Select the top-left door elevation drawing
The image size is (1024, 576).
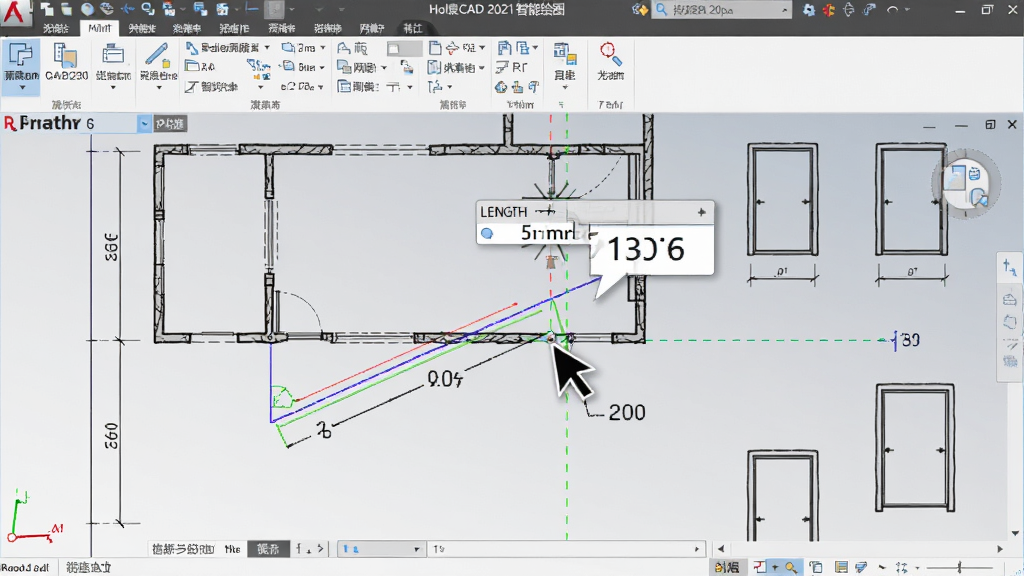[x=782, y=199]
